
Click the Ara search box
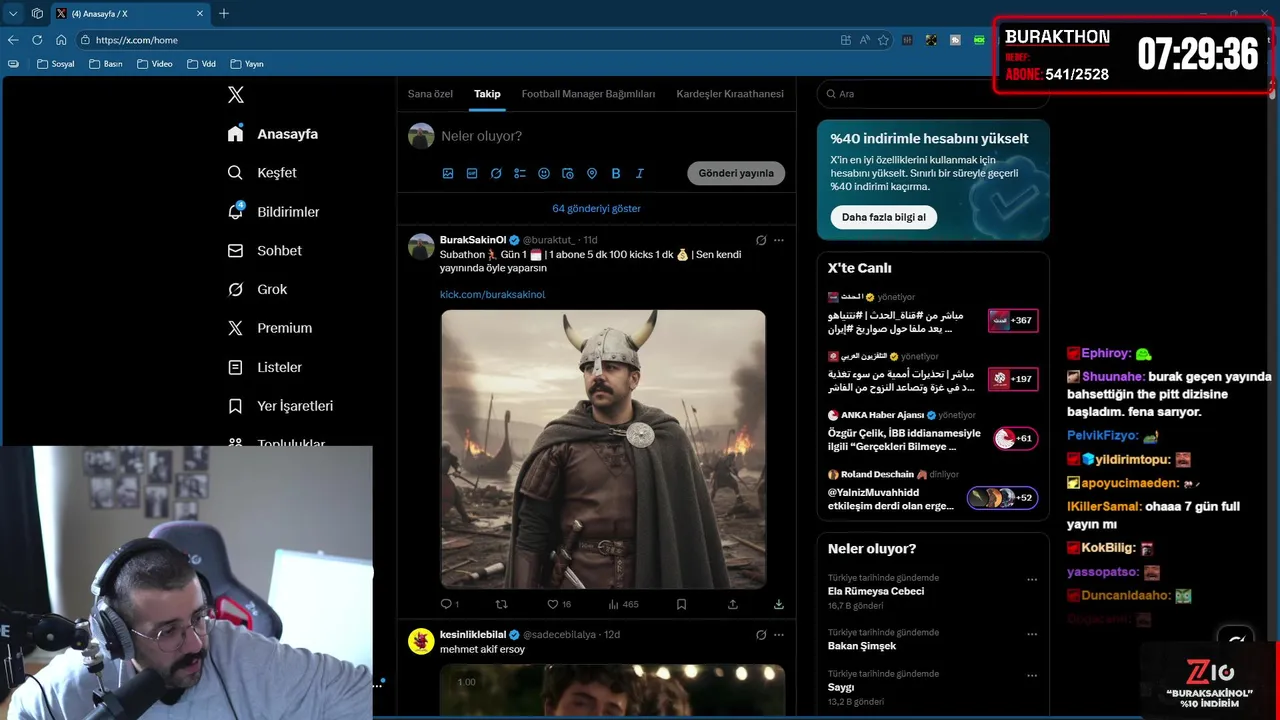pos(933,94)
